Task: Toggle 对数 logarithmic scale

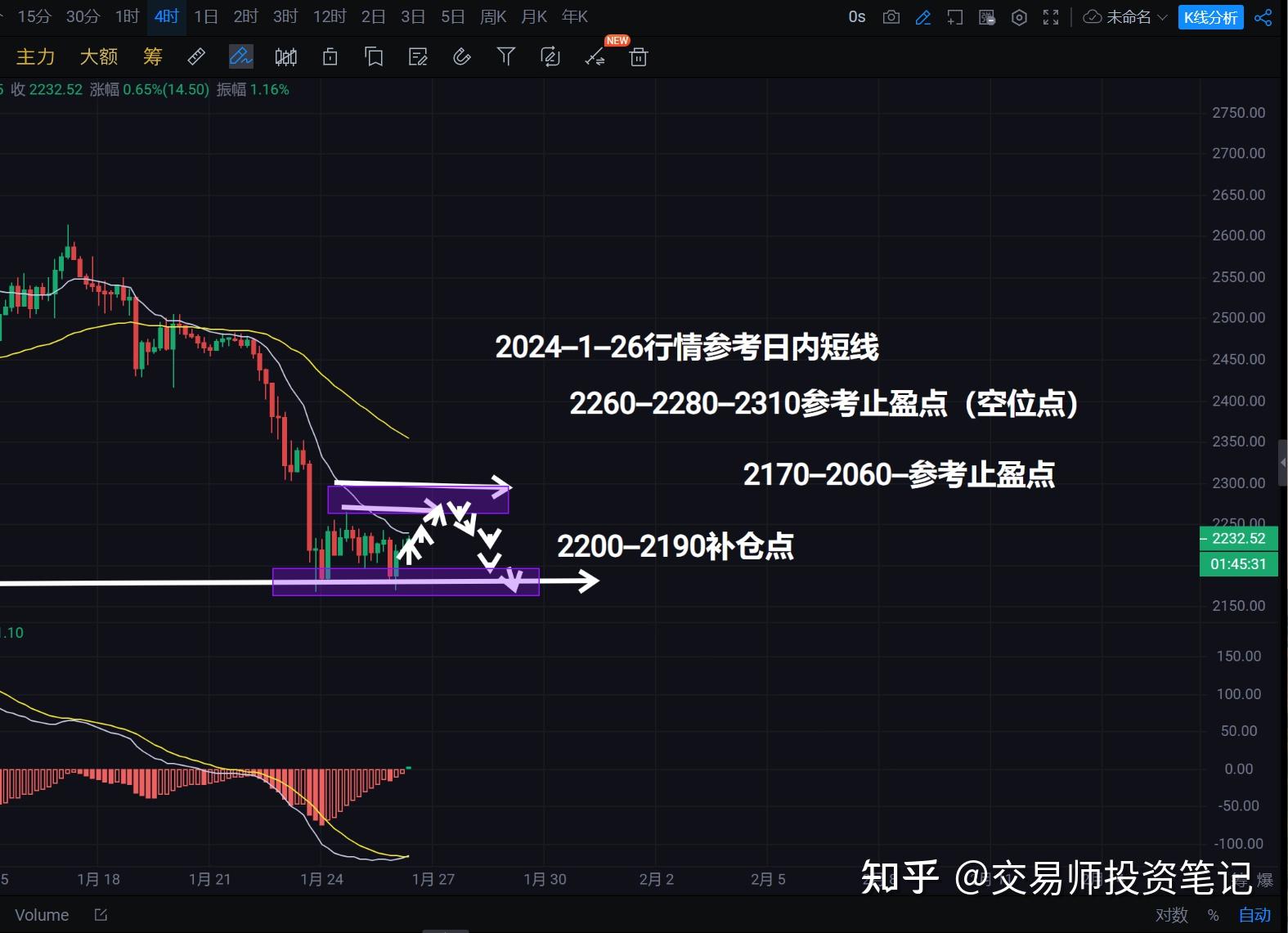Action: pos(1171,915)
